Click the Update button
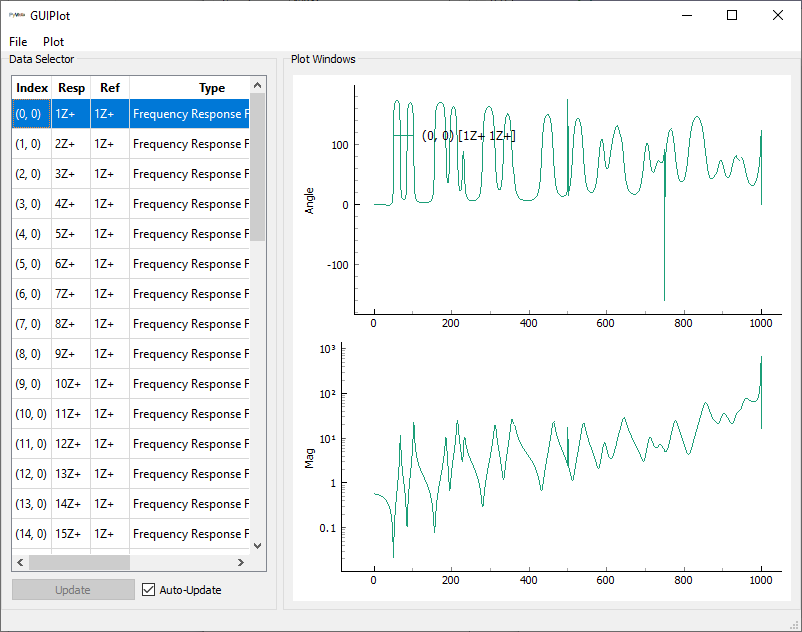Image resolution: width=802 pixels, height=632 pixels. pyautogui.click(x=73, y=590)
